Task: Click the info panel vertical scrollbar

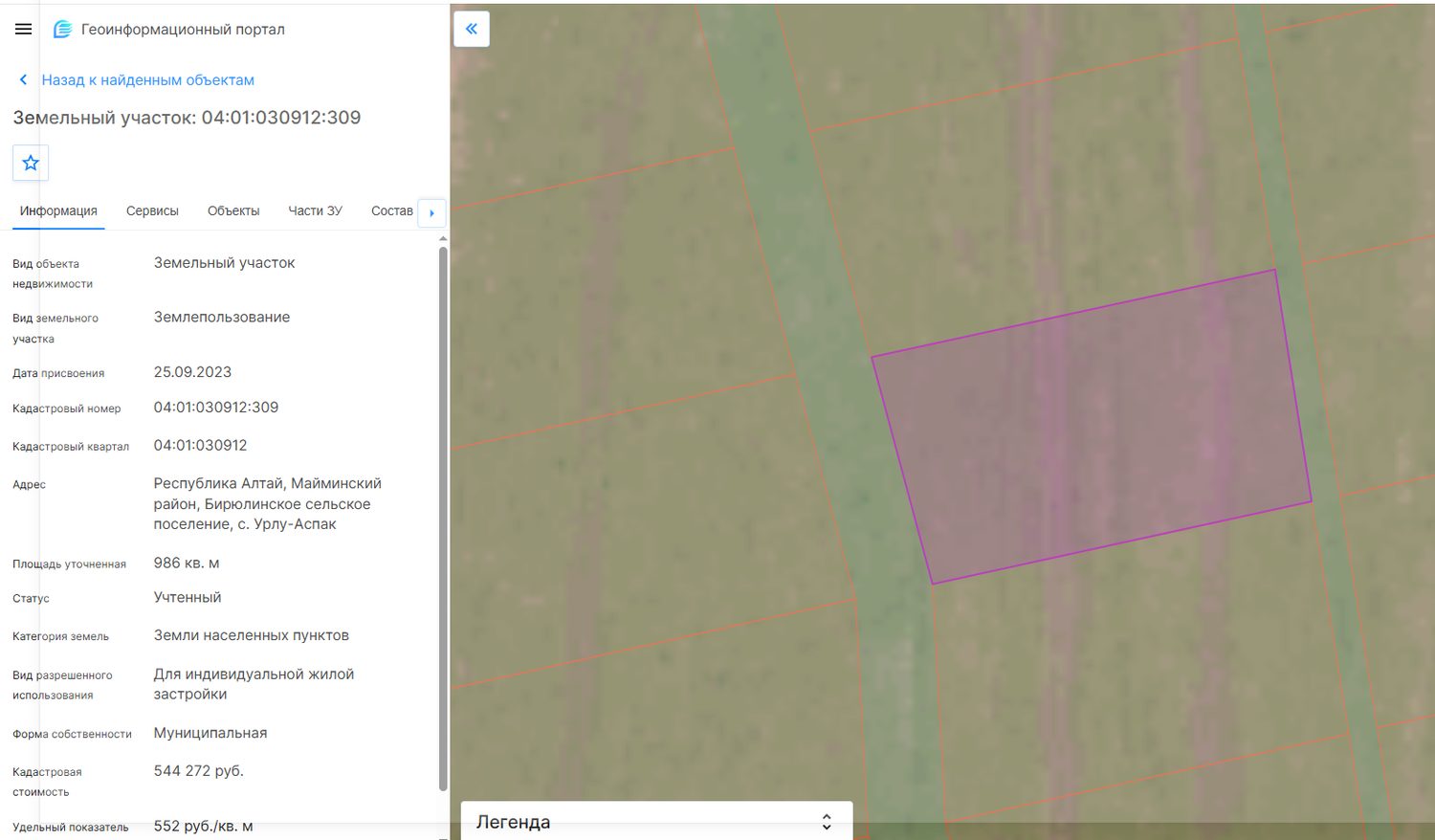Action: click(x=443, y=519)
